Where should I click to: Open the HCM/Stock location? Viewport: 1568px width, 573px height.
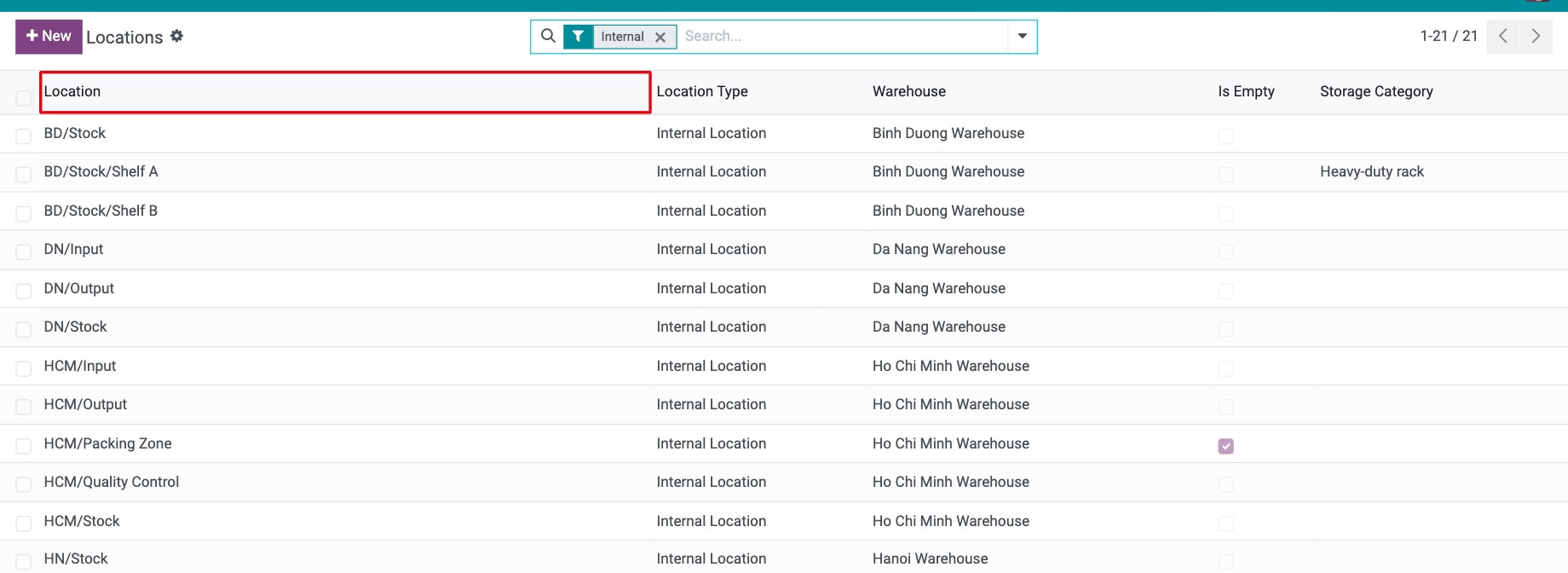click(x=82, y=521)
